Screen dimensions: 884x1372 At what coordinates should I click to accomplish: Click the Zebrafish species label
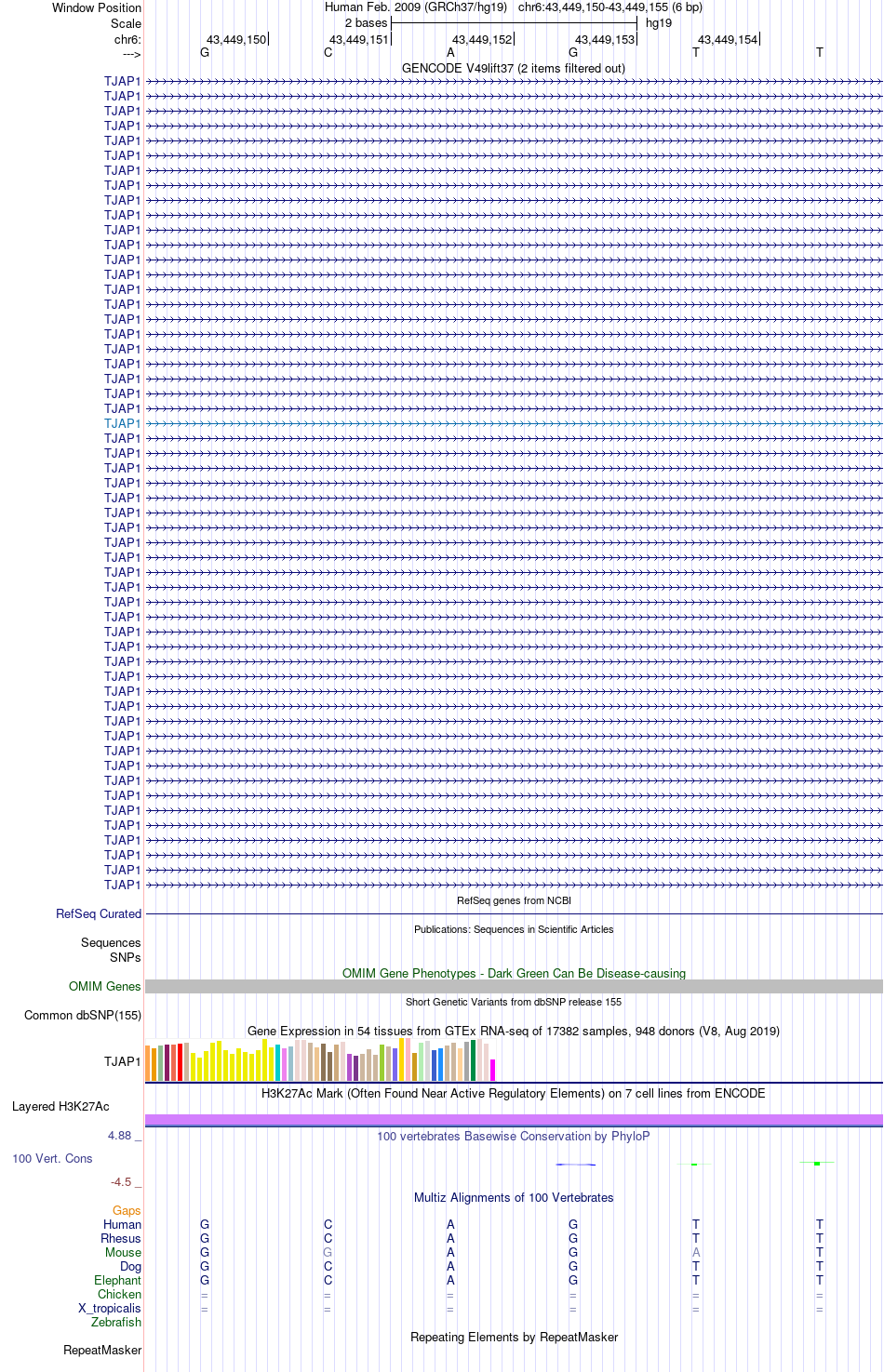tap(116, 1323)
